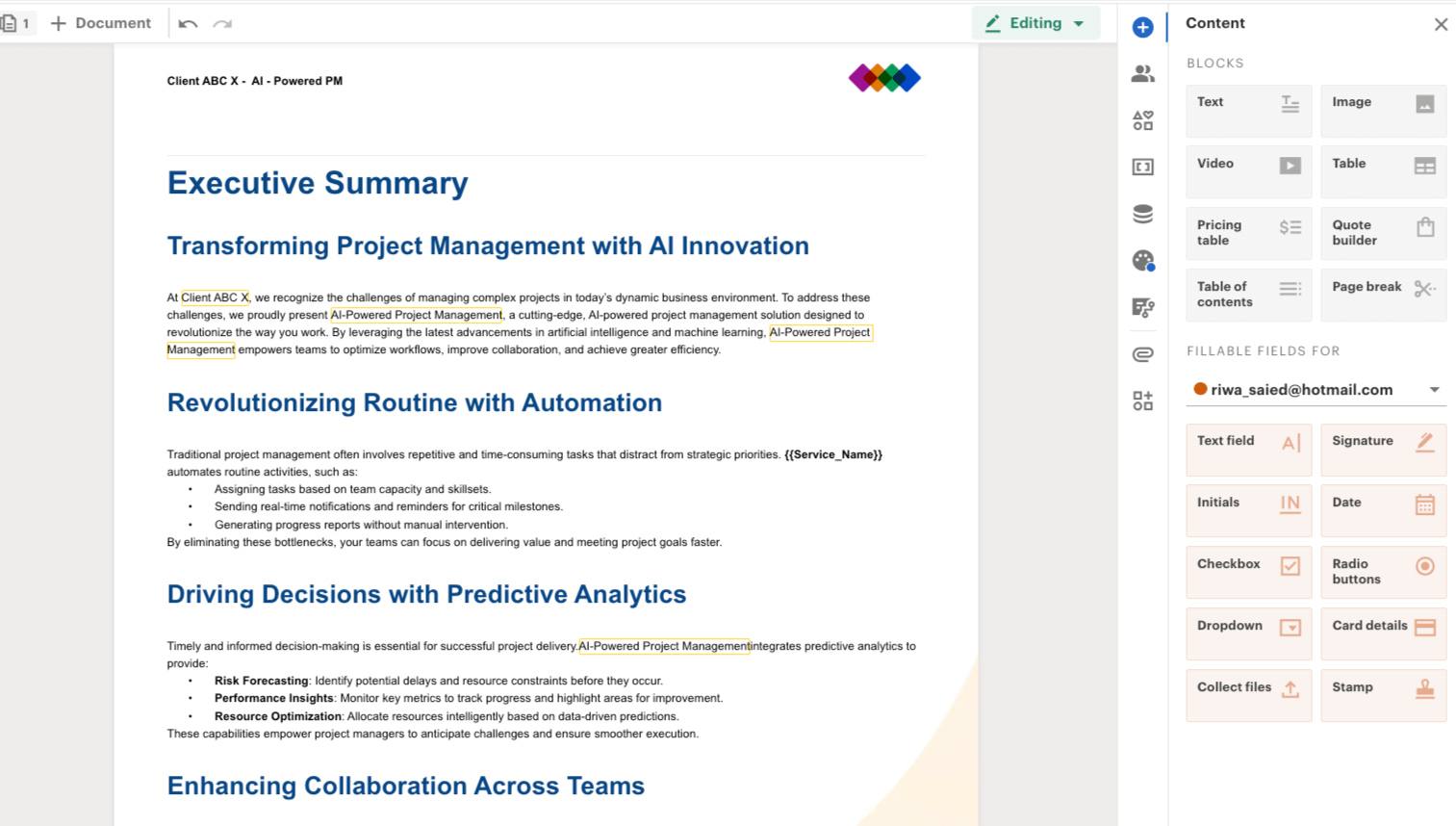Open the stacked database catalog icon
This screenshot has height=826, width=1456.
1142,214
